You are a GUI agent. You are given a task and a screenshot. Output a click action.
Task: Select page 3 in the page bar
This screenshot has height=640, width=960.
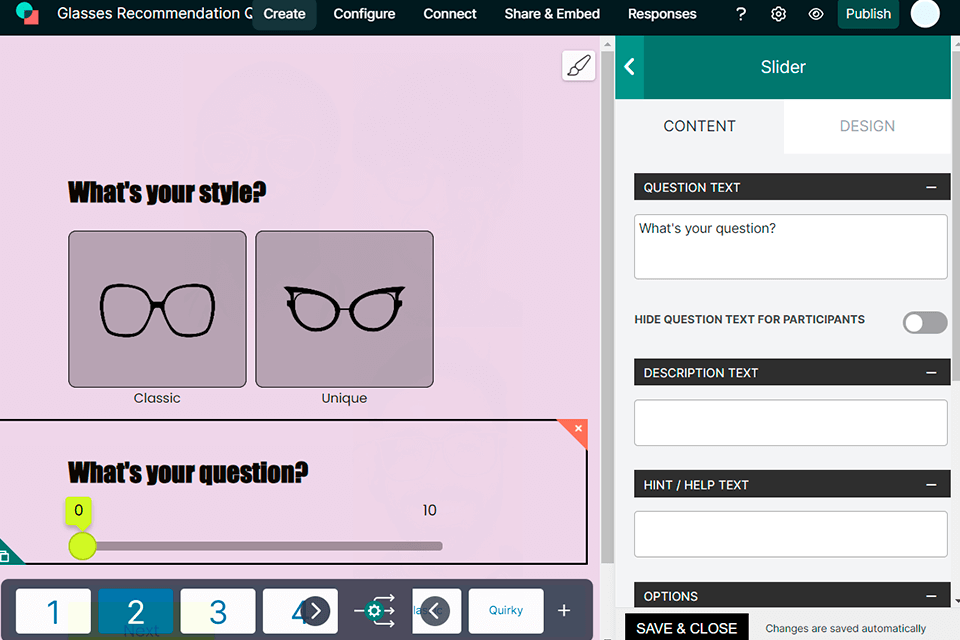(x=217, y=611)
